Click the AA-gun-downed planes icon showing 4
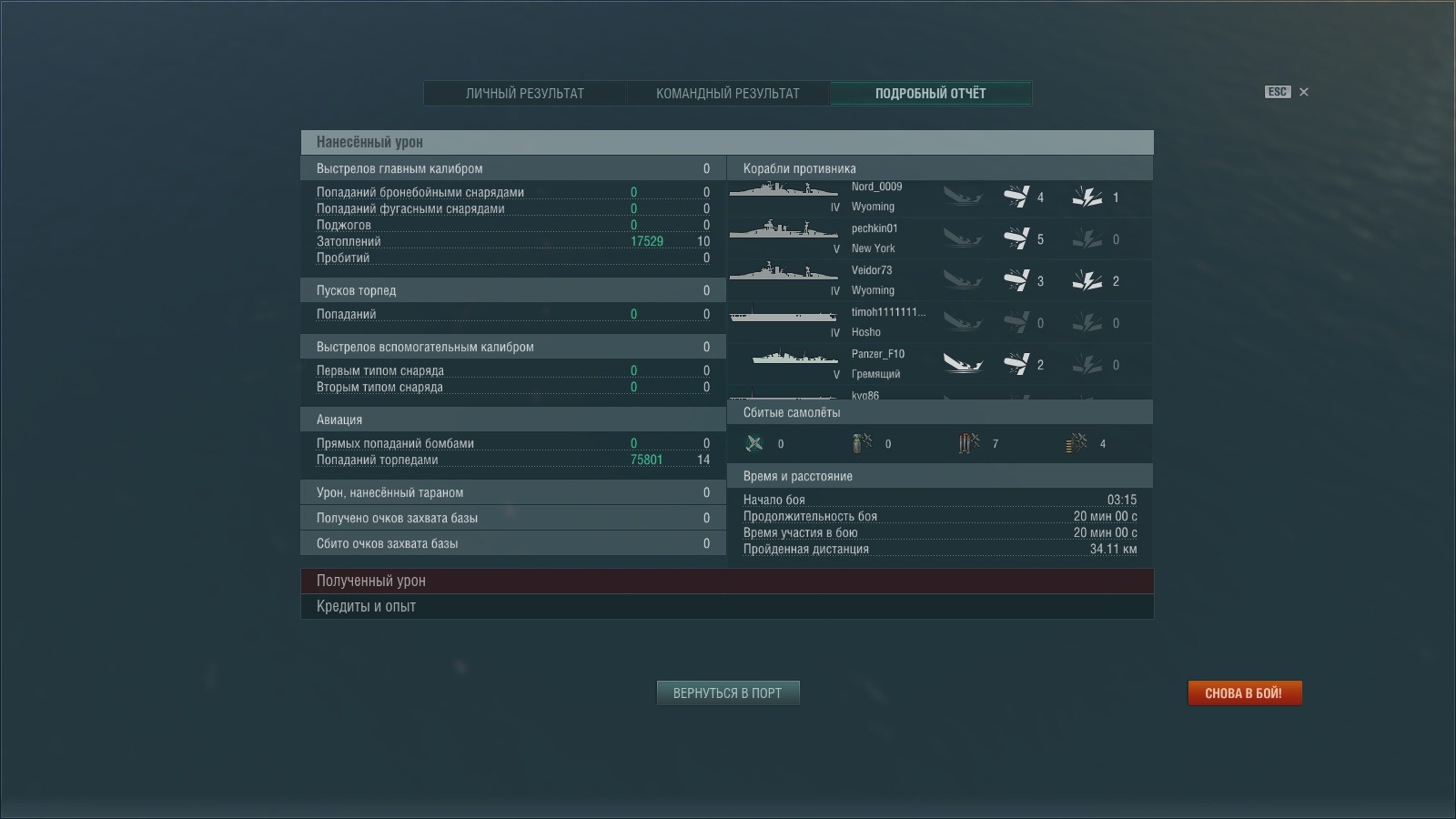 (x=1076, y=443)
